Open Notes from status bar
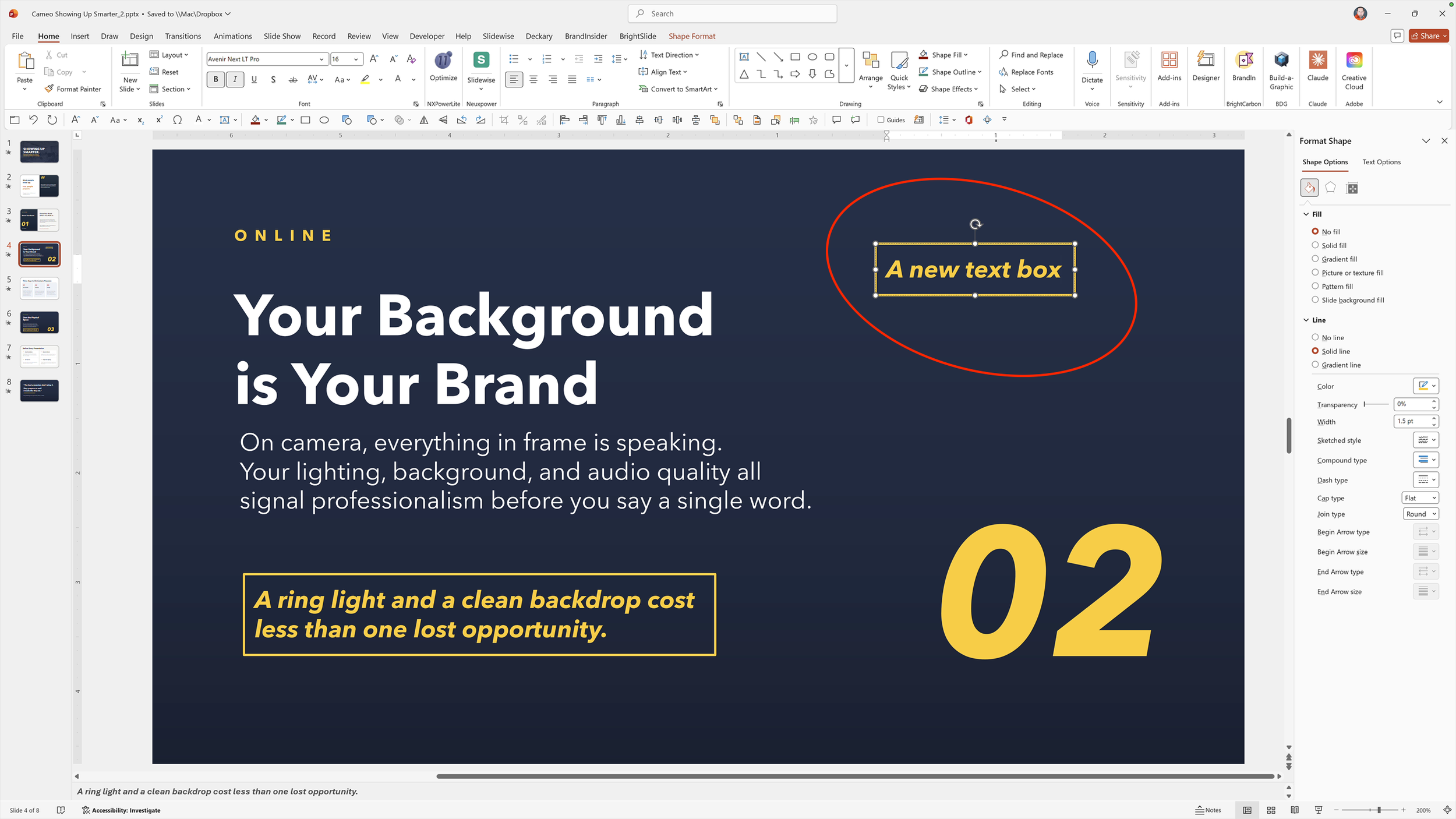 [1208, 810]
